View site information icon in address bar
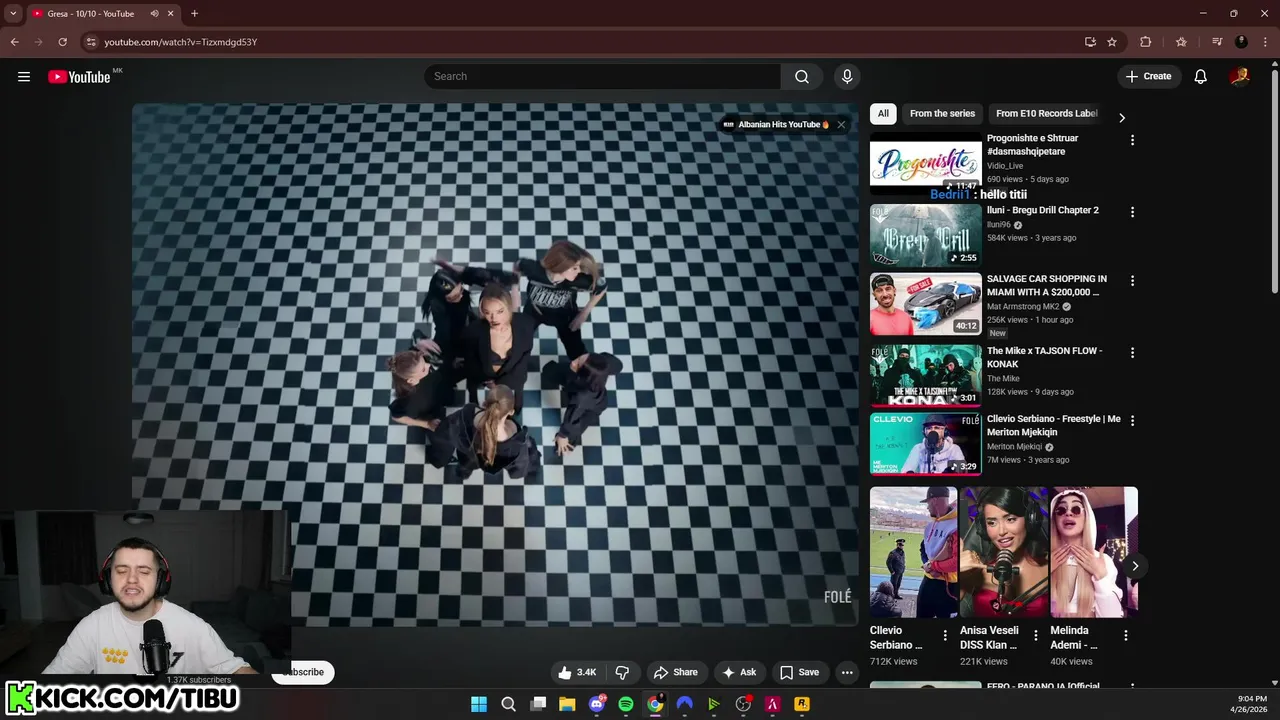Viewport: 1280px width, 720px height. (91, 42)
